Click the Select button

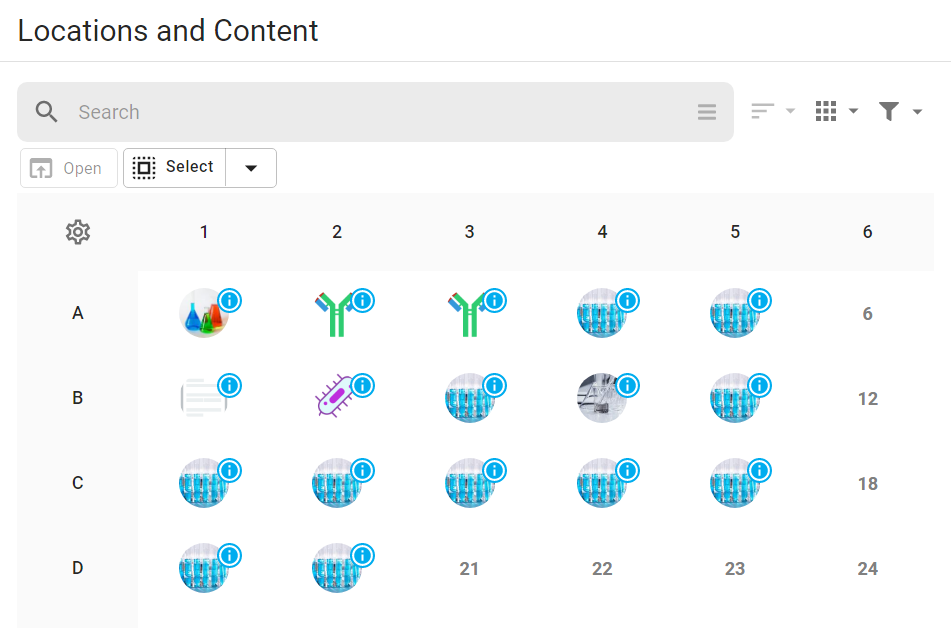pos(174,168)
